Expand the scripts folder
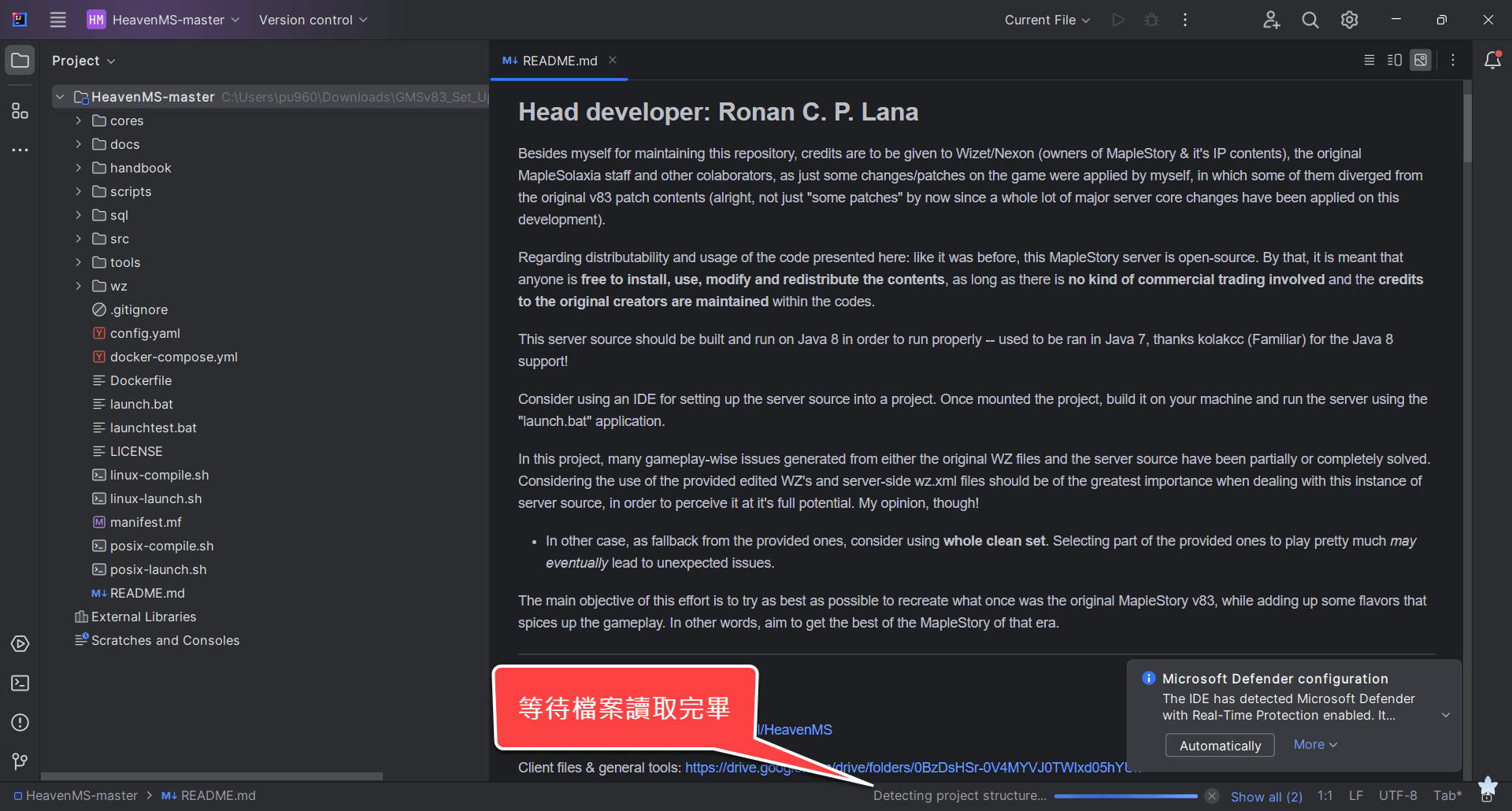This screenshot has height=811, width=1512. pos(78,191)
